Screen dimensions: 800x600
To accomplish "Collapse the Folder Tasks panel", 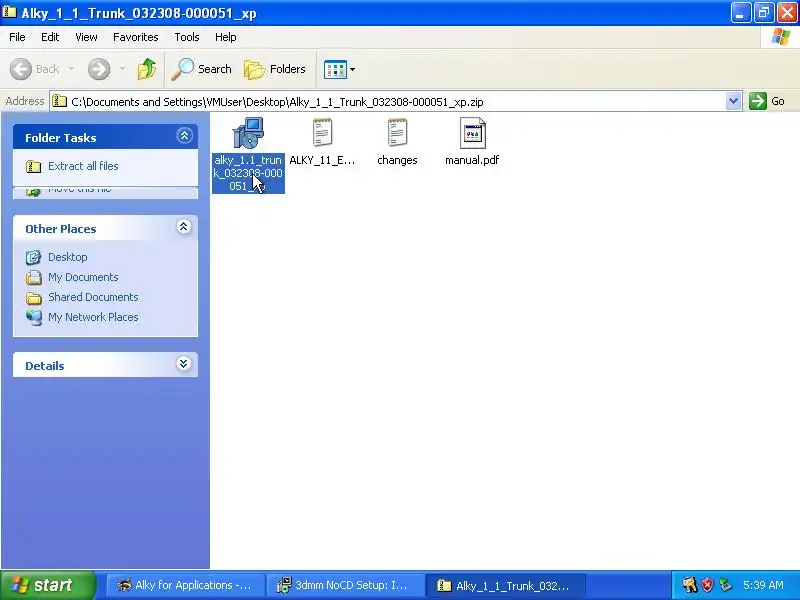I will pos(184,136).
